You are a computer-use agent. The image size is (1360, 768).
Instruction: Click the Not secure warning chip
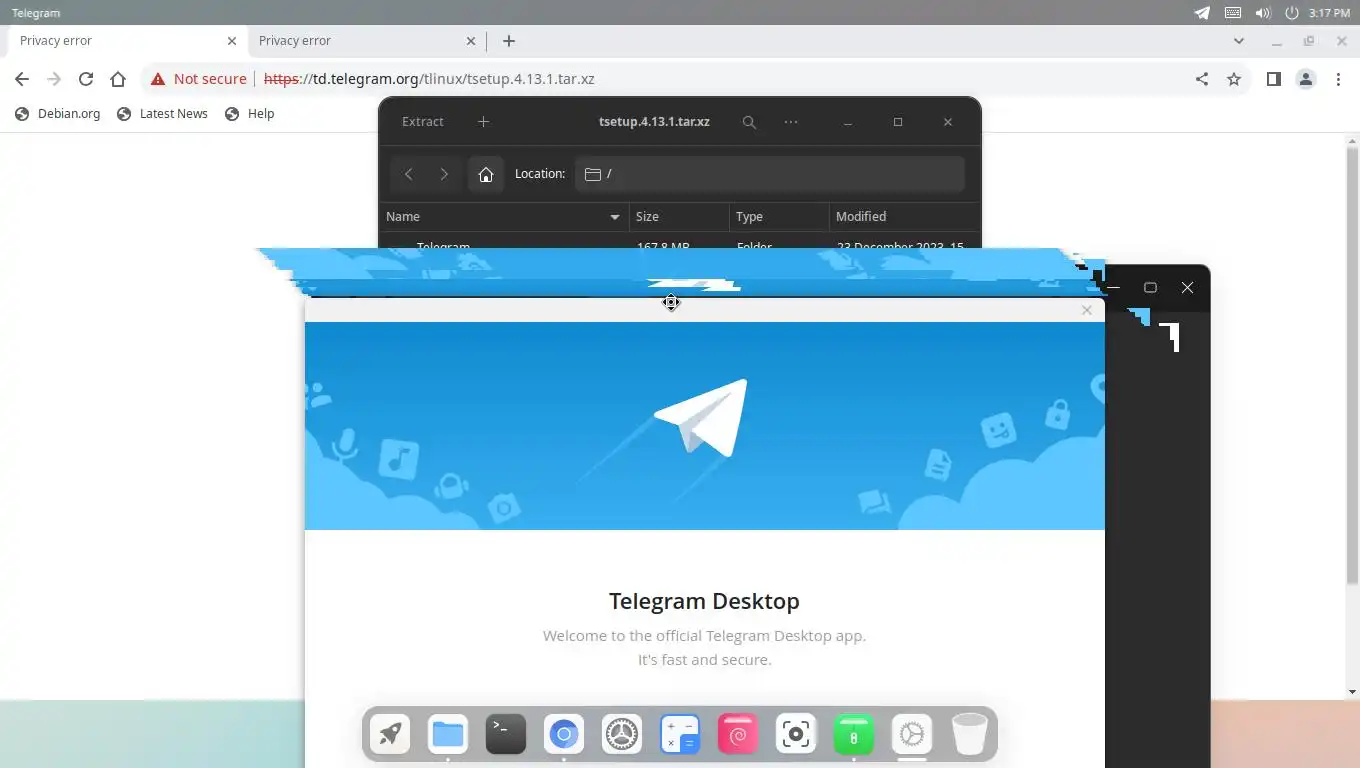tap(198, 79)
